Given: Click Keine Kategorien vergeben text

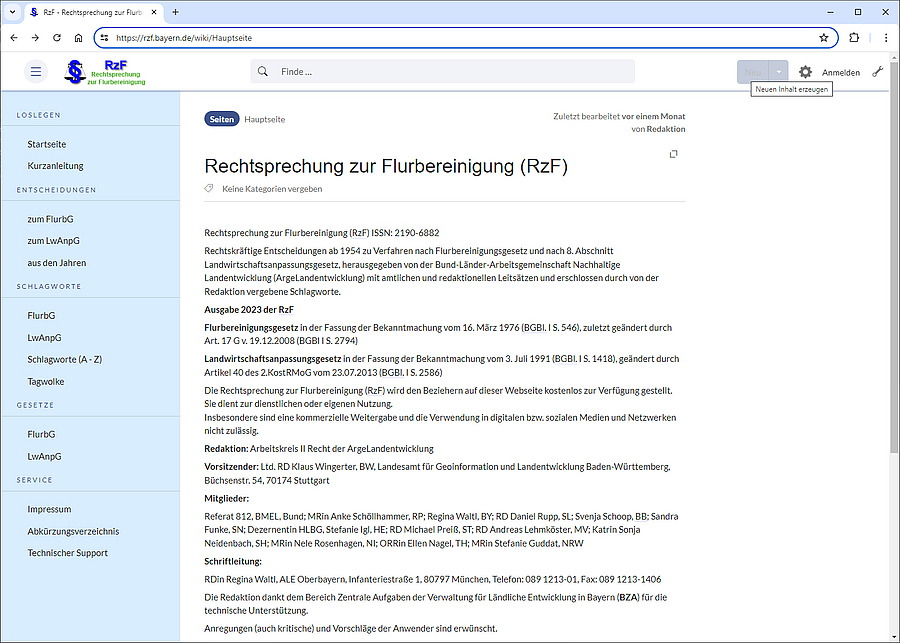Looking at the screenshot, I should pyautogui.click(x=272, y=189).
